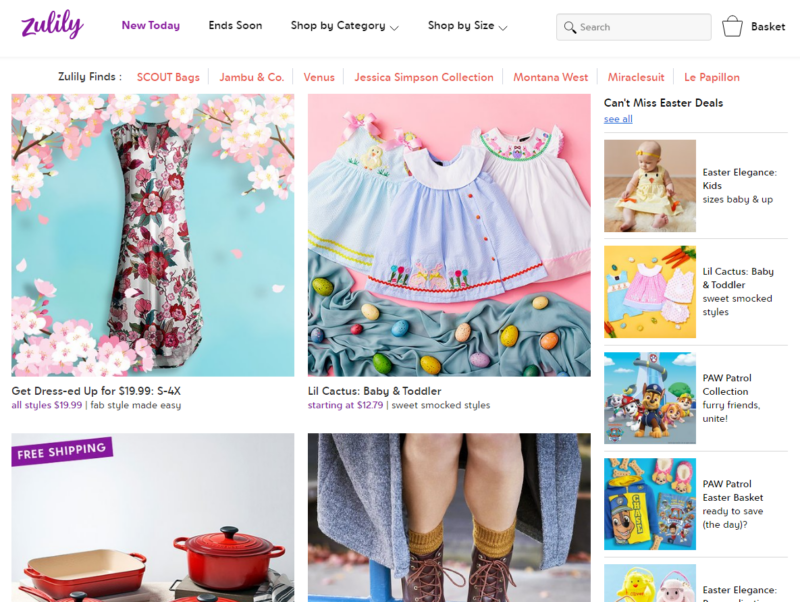Screen dimensions: 800x602
Task: Open Lil Cactus sidebar thumbnail on yellow
Action: pos(649,292)
